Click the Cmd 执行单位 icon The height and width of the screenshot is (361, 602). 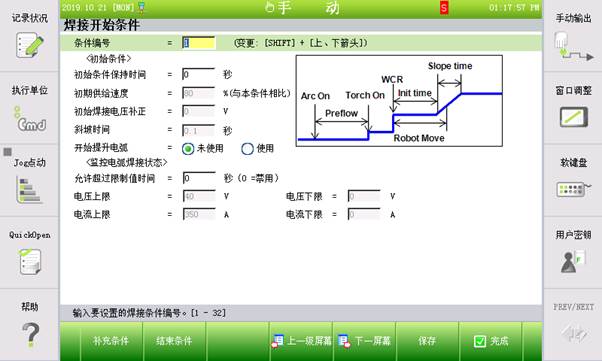click(x=30, y=119)
